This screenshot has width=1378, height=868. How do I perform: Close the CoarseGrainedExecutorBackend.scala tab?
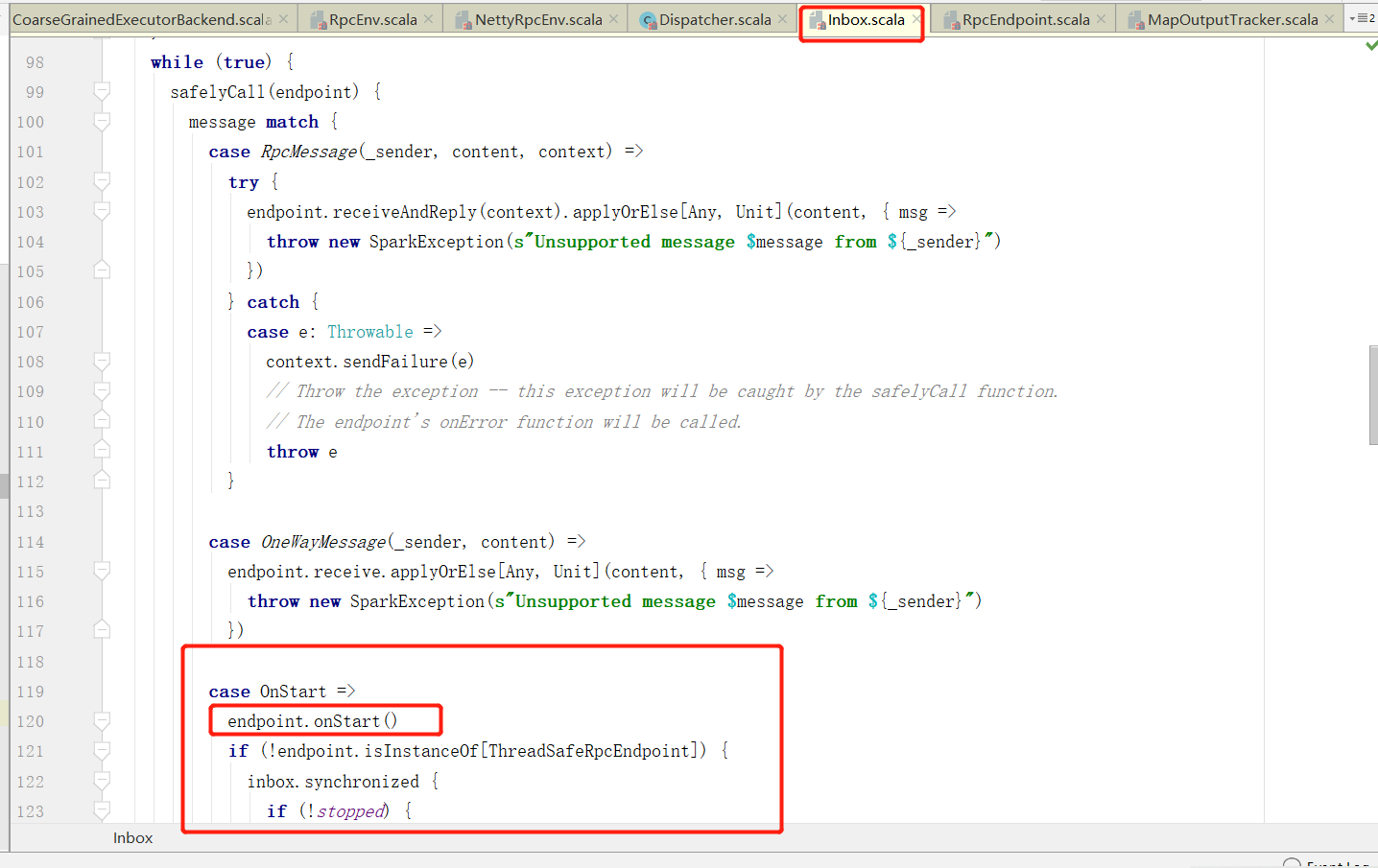click(x=284, y=19)
